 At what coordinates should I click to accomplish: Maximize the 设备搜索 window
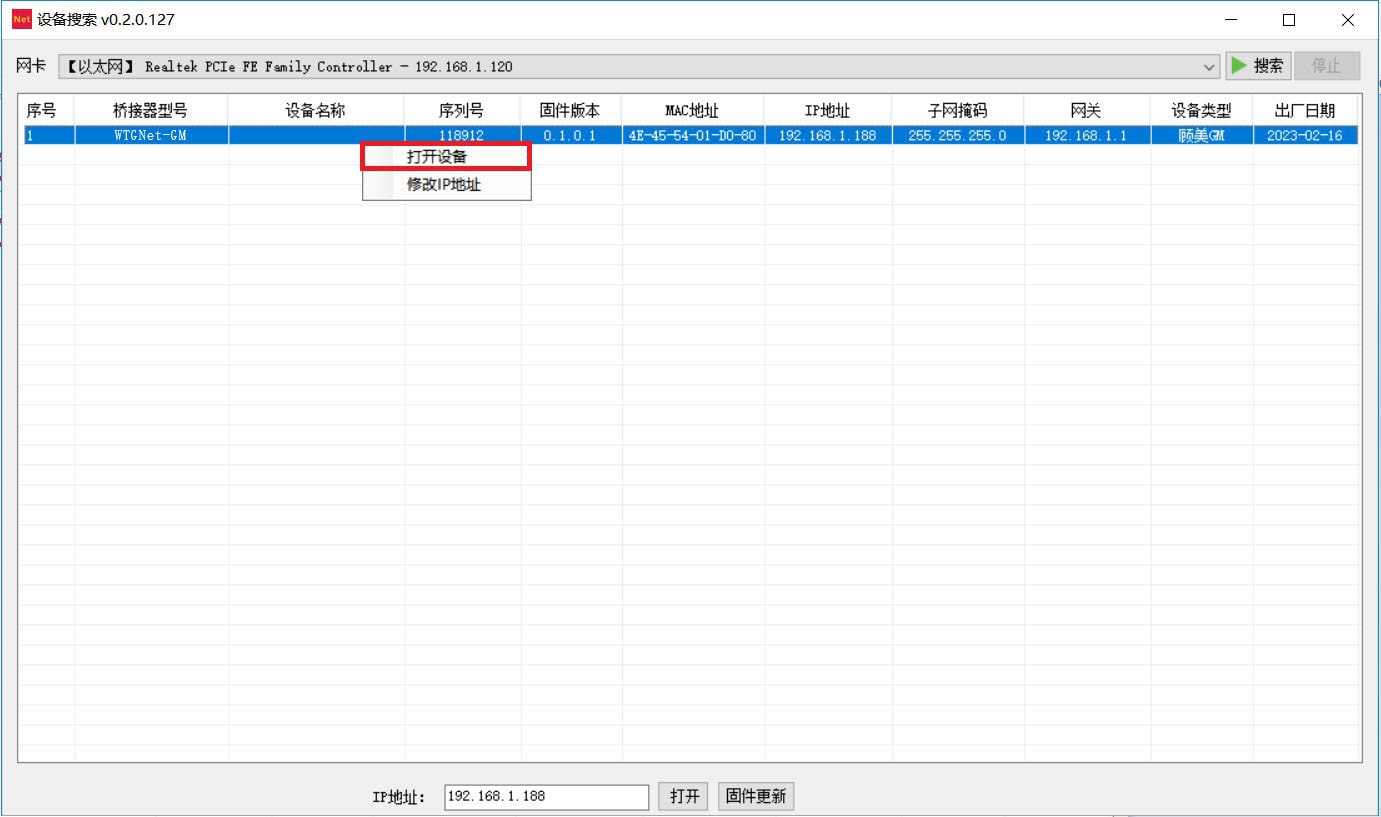coord(1289,20)
